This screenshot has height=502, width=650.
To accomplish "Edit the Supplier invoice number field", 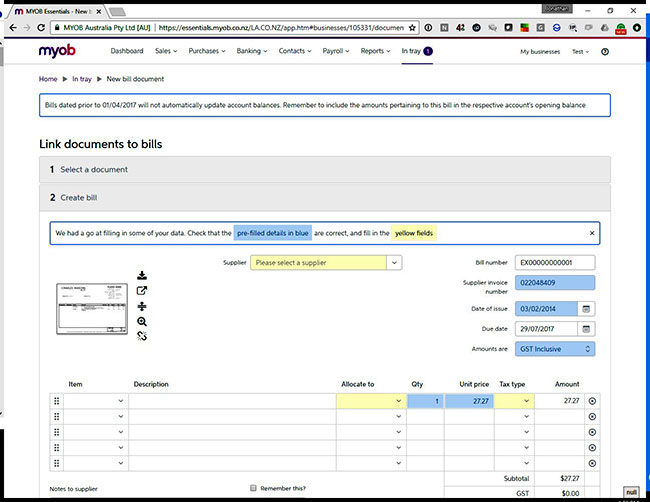I will click(x=555, y=283).
